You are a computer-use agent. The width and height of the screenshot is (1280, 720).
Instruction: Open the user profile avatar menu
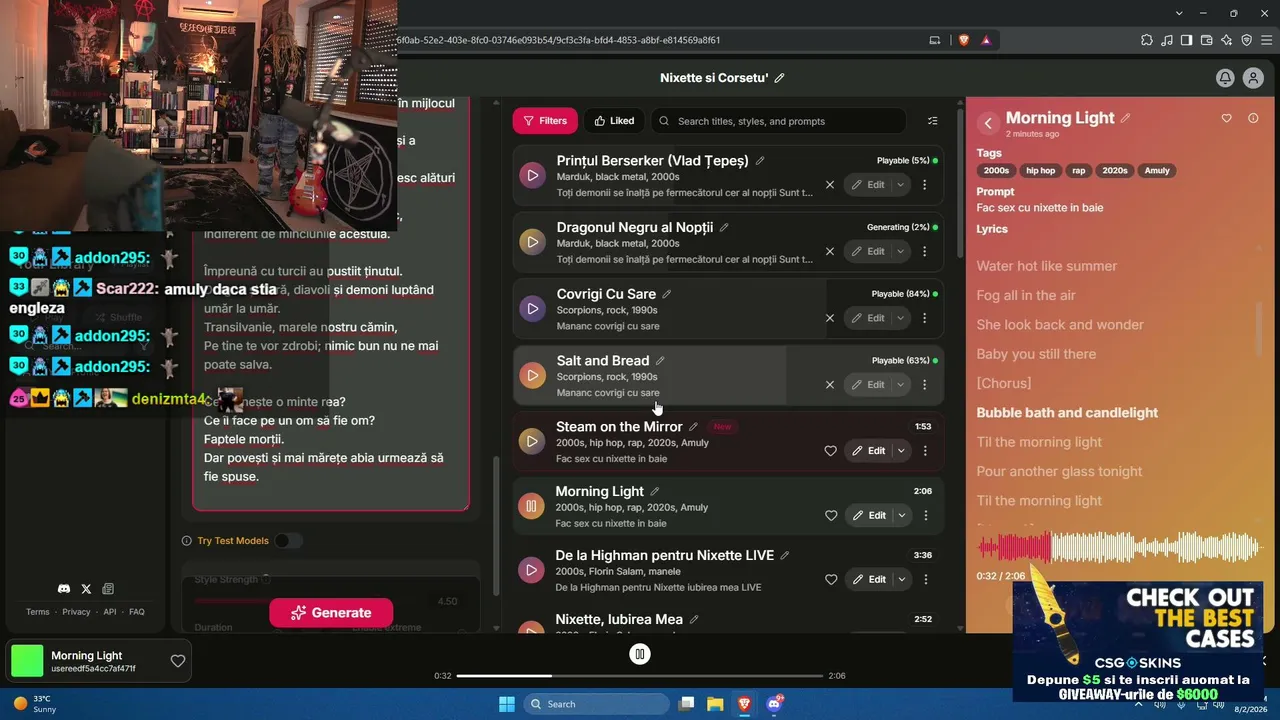1253,78
